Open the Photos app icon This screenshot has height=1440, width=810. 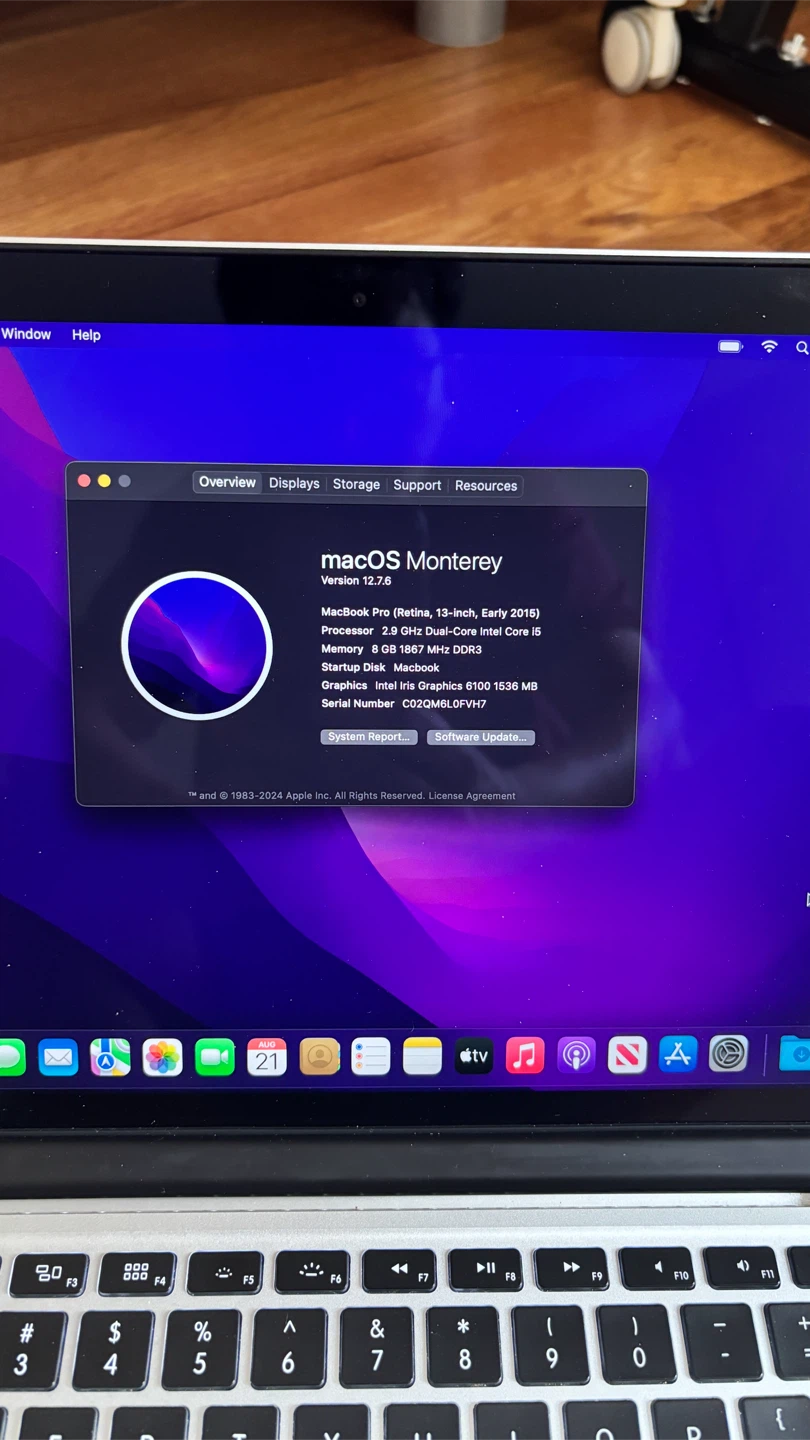162,1057
